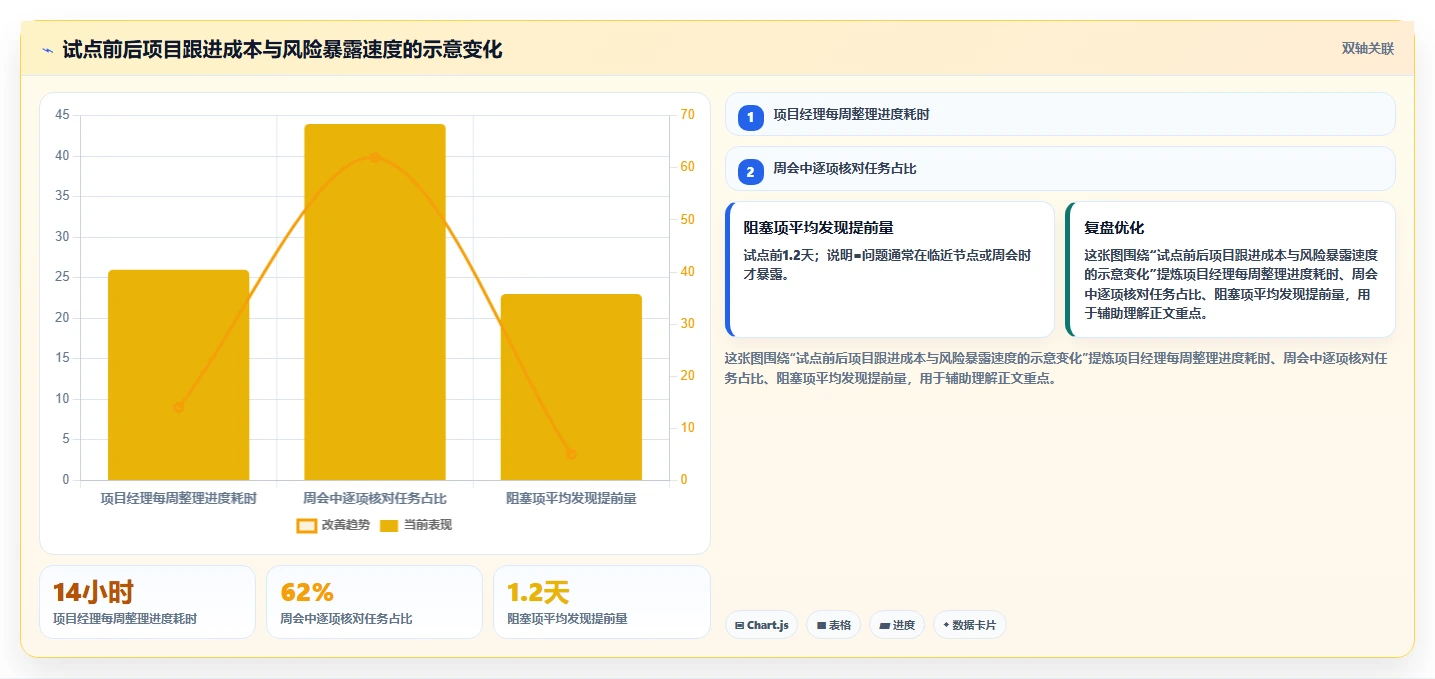Image resolution: width=1435 pixels, height=679 pixels.
Task: Open the 复盘优化 info card
Action: (1230, 270)
